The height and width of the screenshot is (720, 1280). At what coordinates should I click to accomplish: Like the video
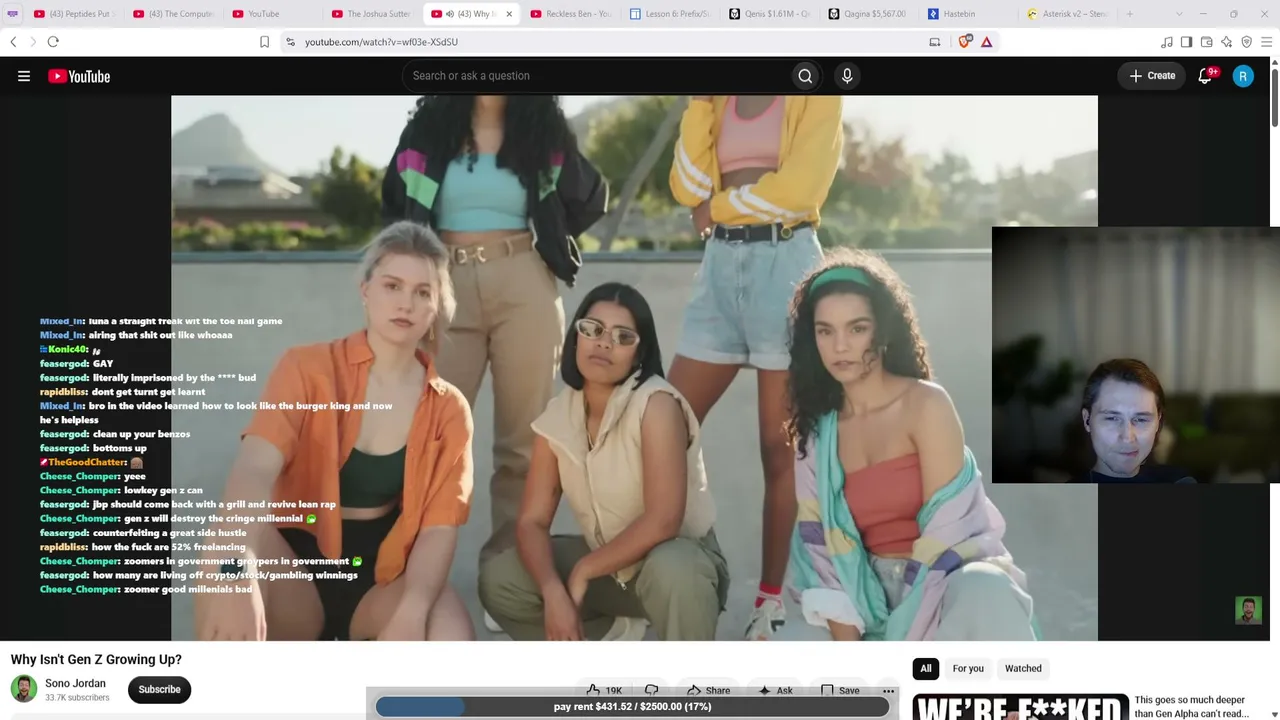604,690
